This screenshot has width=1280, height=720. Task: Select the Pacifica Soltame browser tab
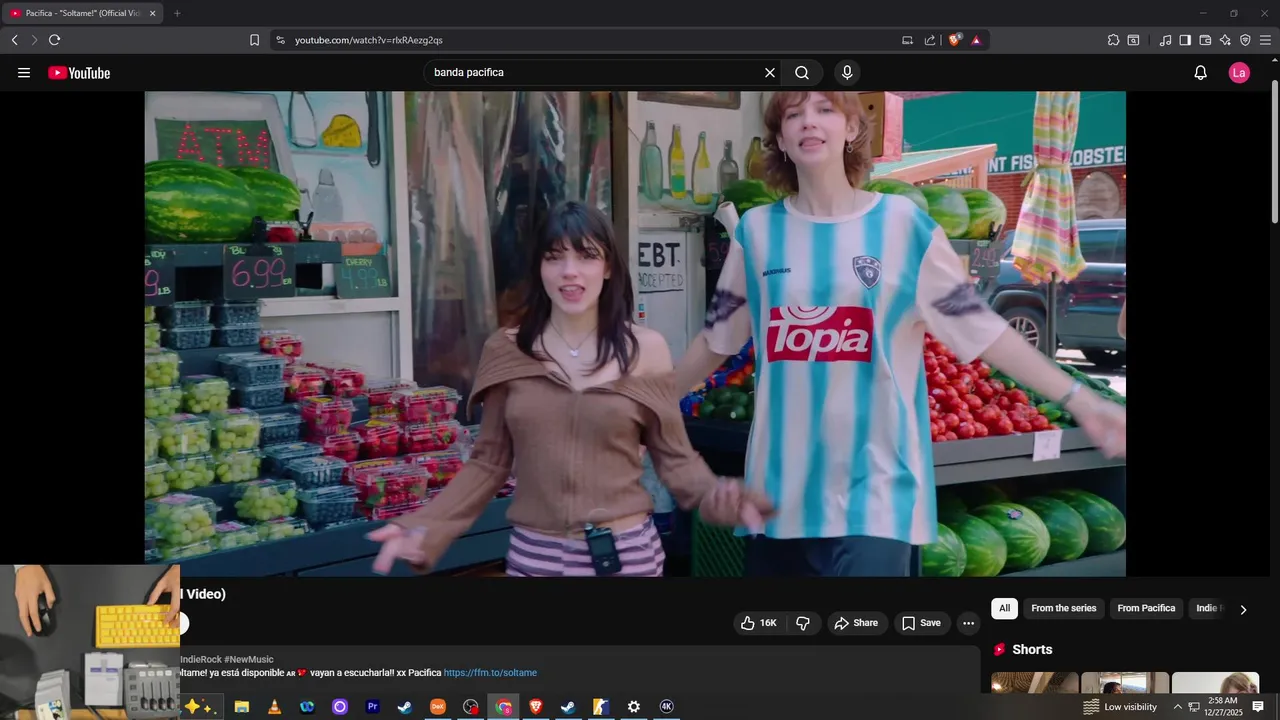click(83, 13)
